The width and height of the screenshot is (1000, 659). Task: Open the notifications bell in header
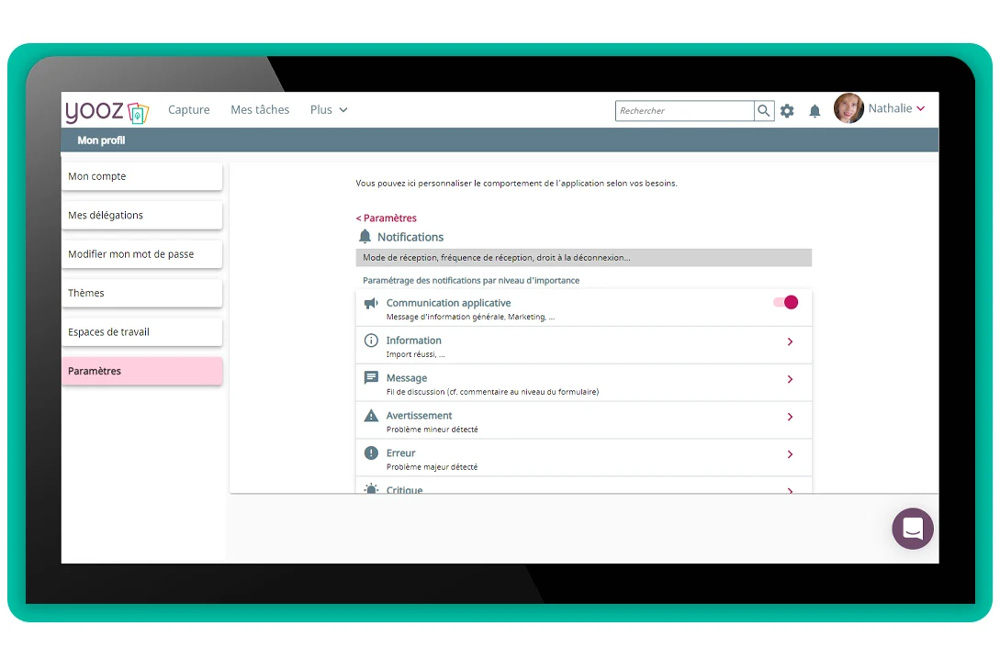click(x=814, y=111)
